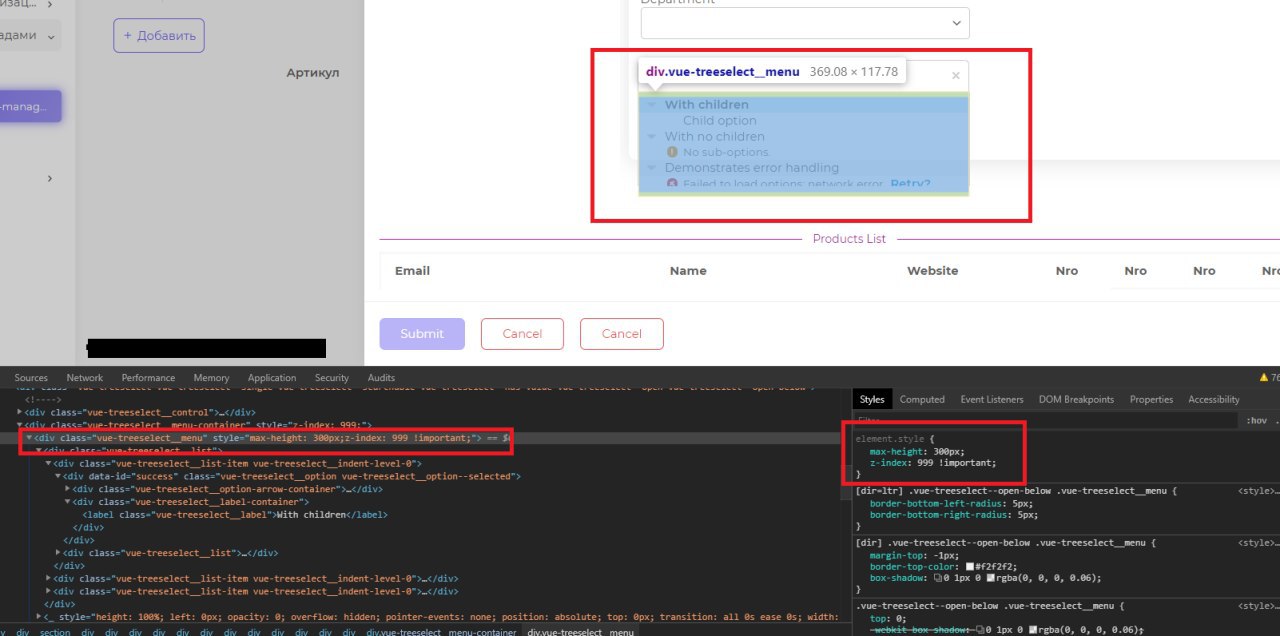Click the Email column header

412,271
